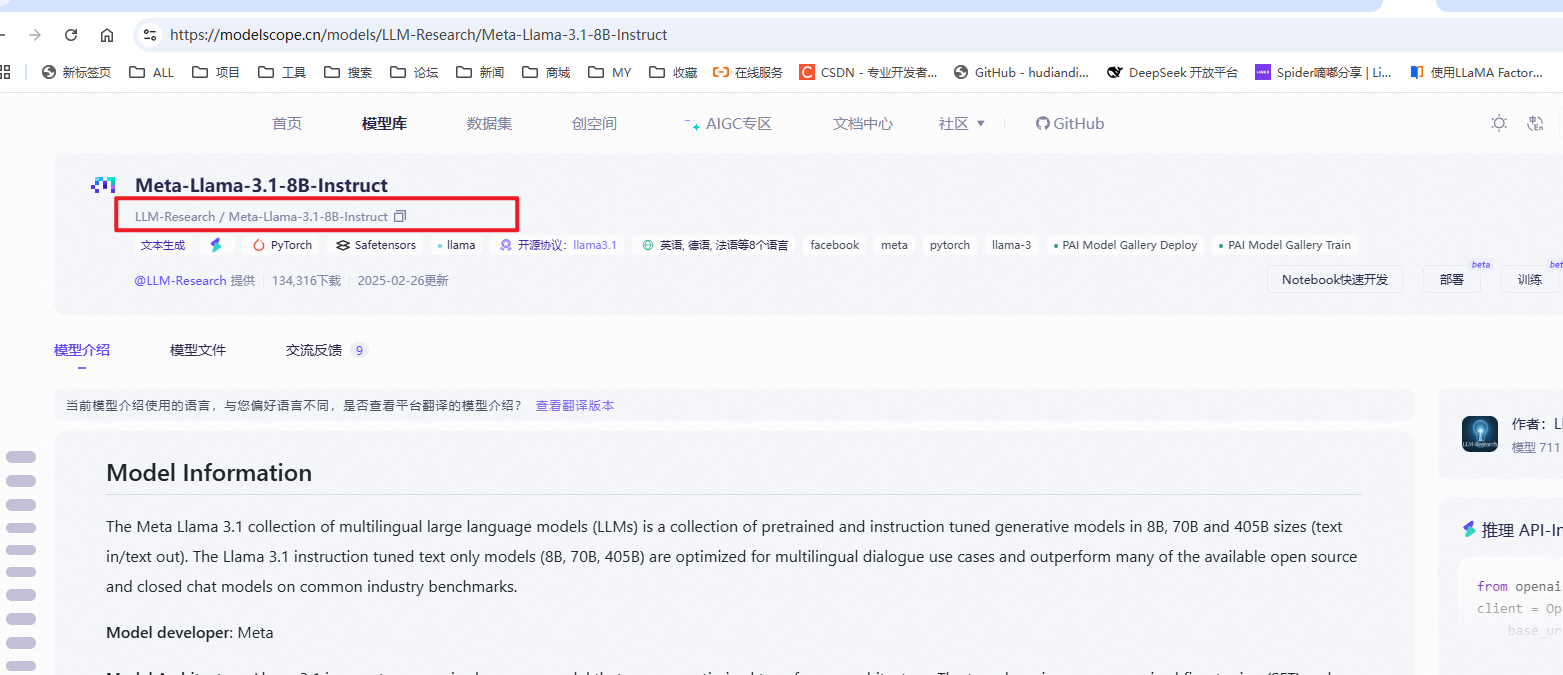
Task: Switch site language via translate icon
Action: click(1536, 123)
